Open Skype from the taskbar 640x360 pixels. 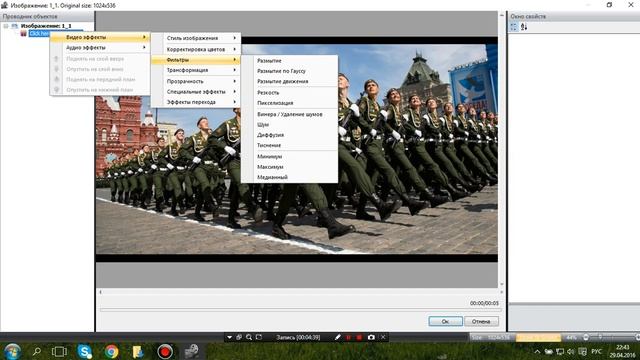click(x=84, y=351)
